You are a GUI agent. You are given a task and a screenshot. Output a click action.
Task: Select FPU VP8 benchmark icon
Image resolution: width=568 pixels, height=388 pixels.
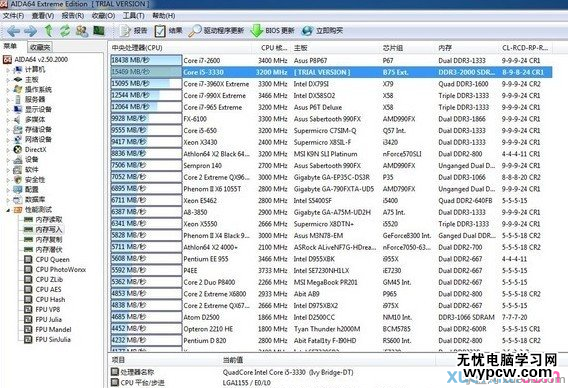28,309
